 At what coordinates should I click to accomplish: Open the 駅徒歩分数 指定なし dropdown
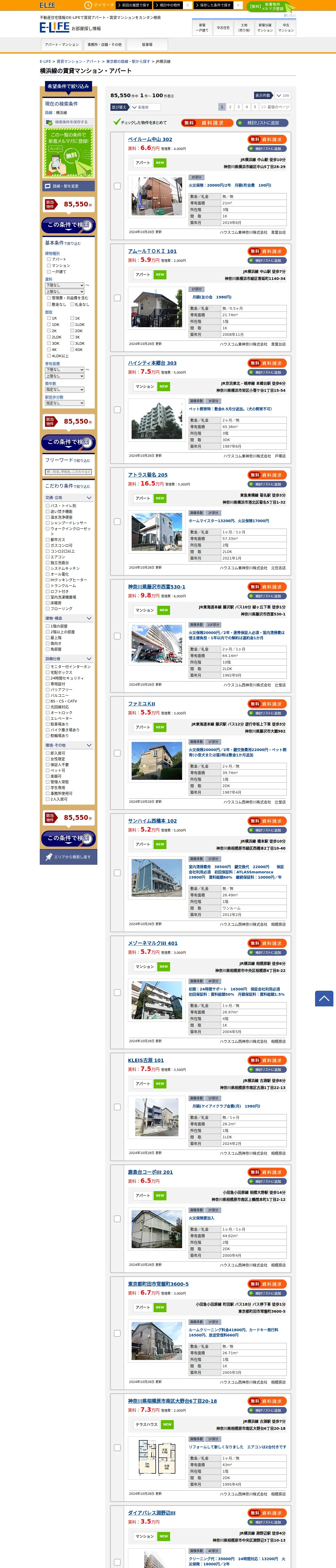[65, 403]
